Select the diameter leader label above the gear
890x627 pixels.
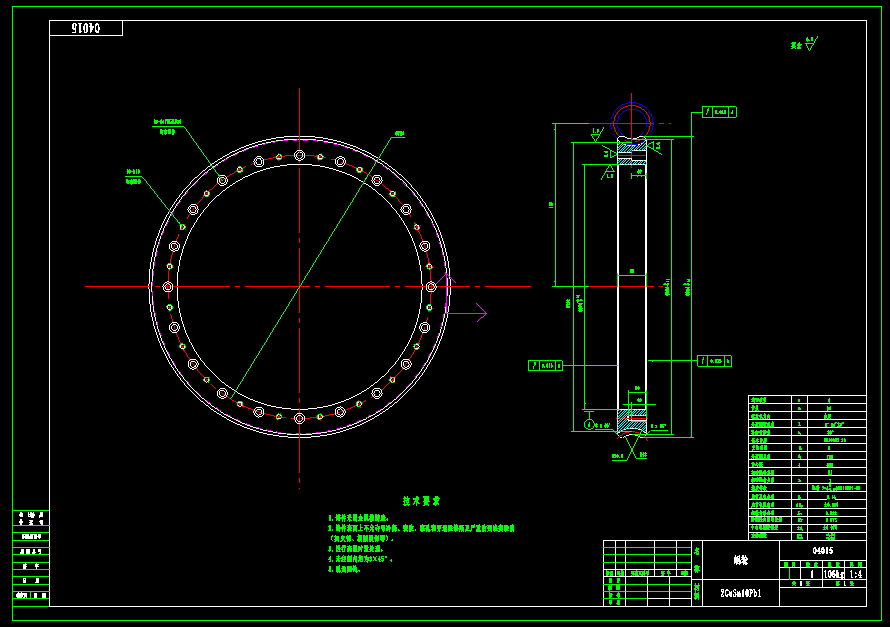(x=400, y=134)
